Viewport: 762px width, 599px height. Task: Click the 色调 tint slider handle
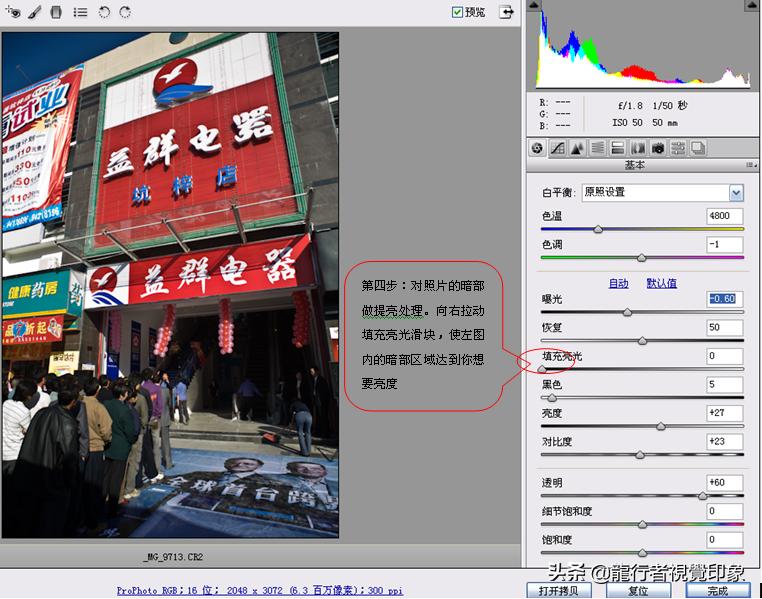[x=642, y=258]
